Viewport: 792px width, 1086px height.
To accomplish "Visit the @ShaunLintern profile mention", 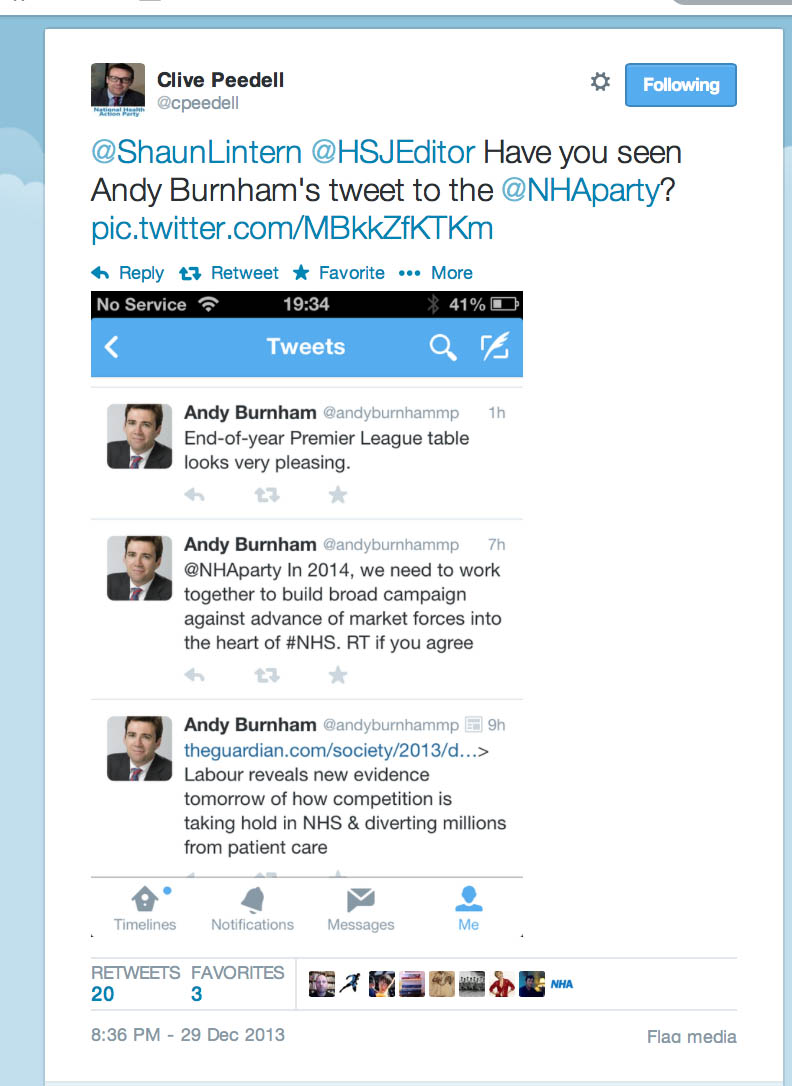I will (197, 152).
